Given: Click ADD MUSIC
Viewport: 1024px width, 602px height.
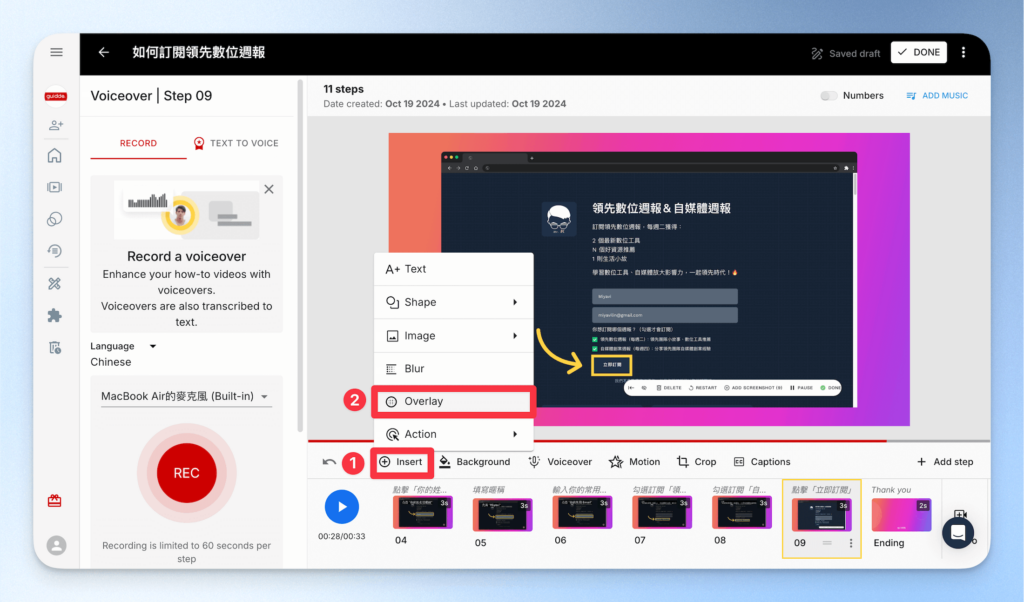Looking at the screenshot, I should 937,96.
